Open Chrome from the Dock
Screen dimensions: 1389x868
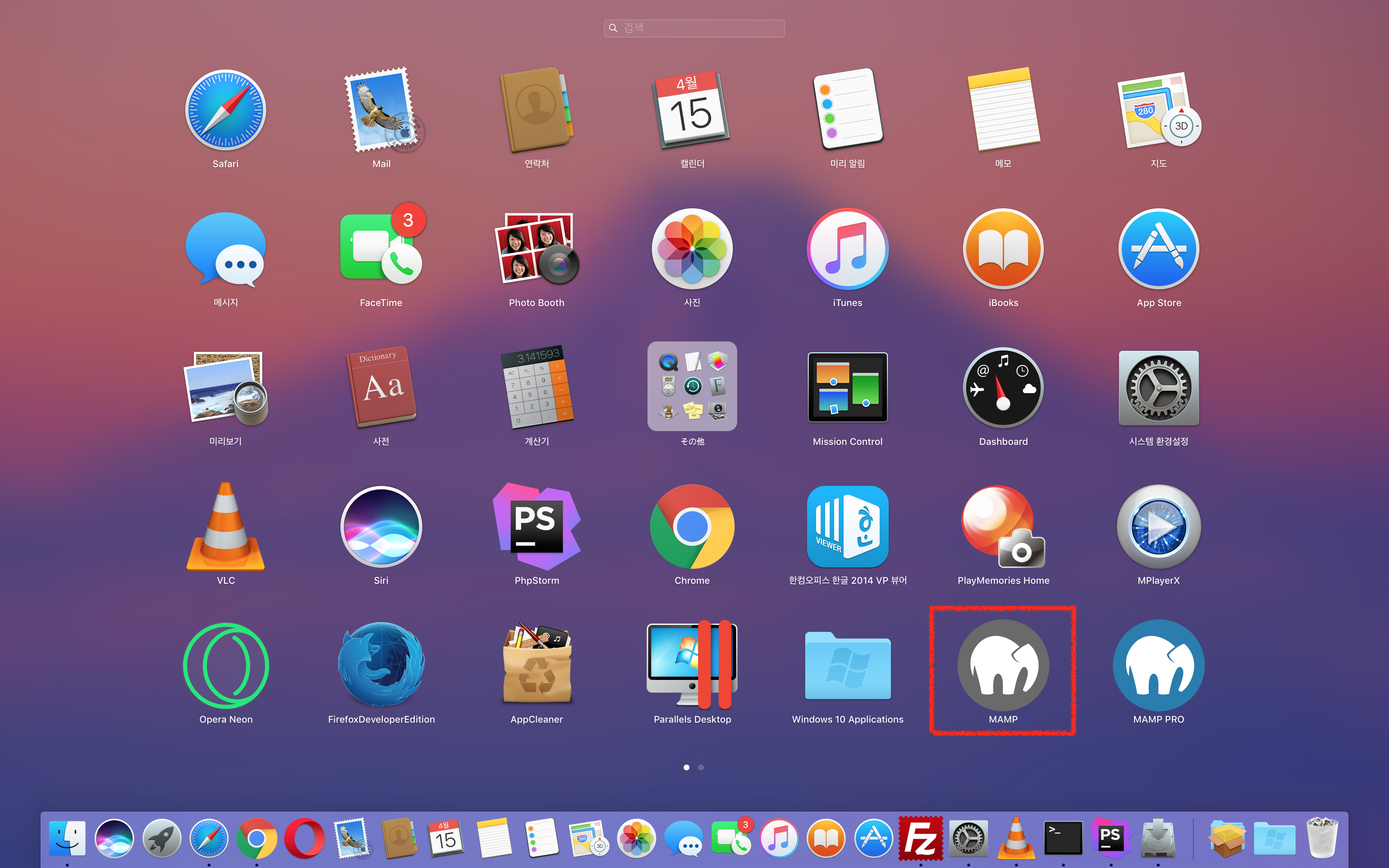coord(256,838)
